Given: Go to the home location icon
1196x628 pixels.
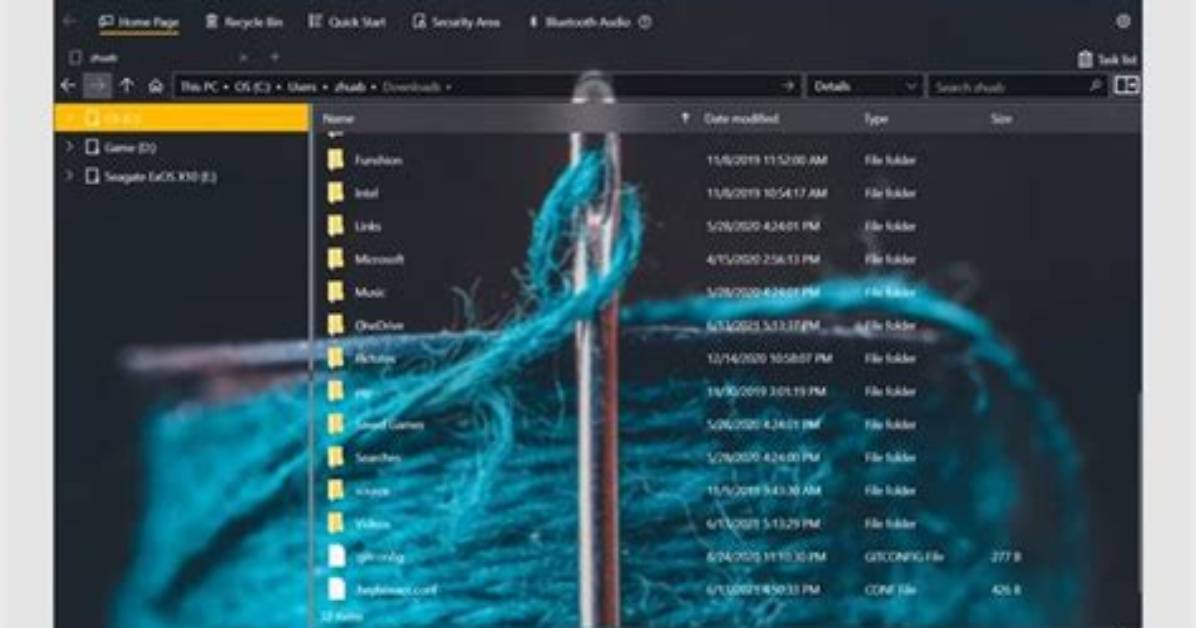Looking at the screenshot, I should [x=156, y=86].
